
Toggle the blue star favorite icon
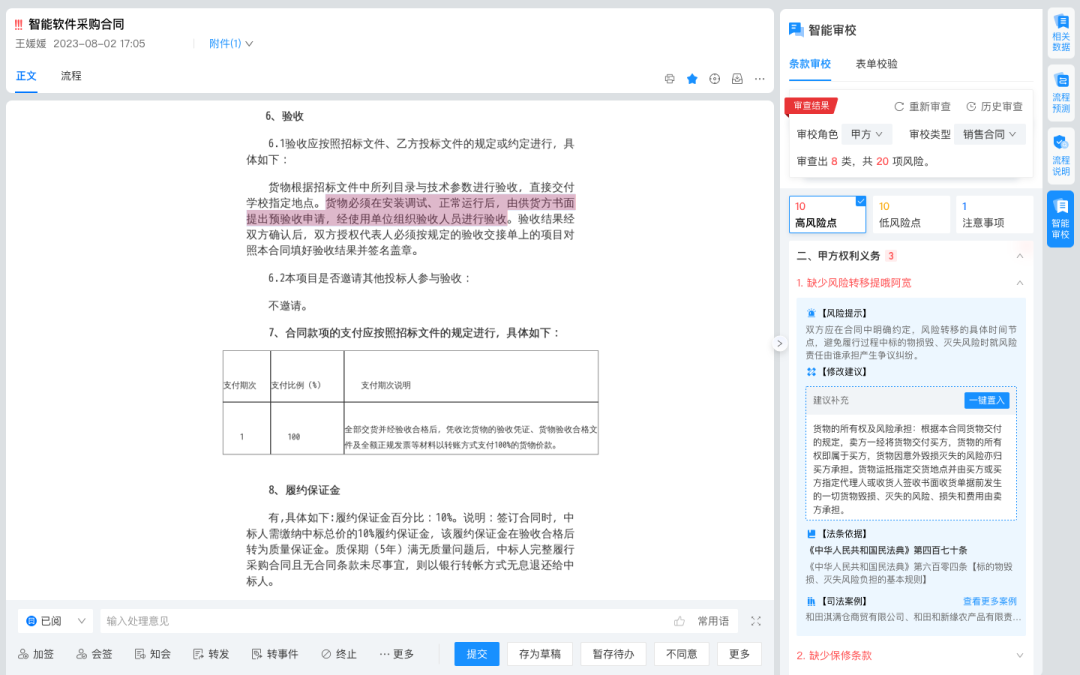[x=692, y=78]
